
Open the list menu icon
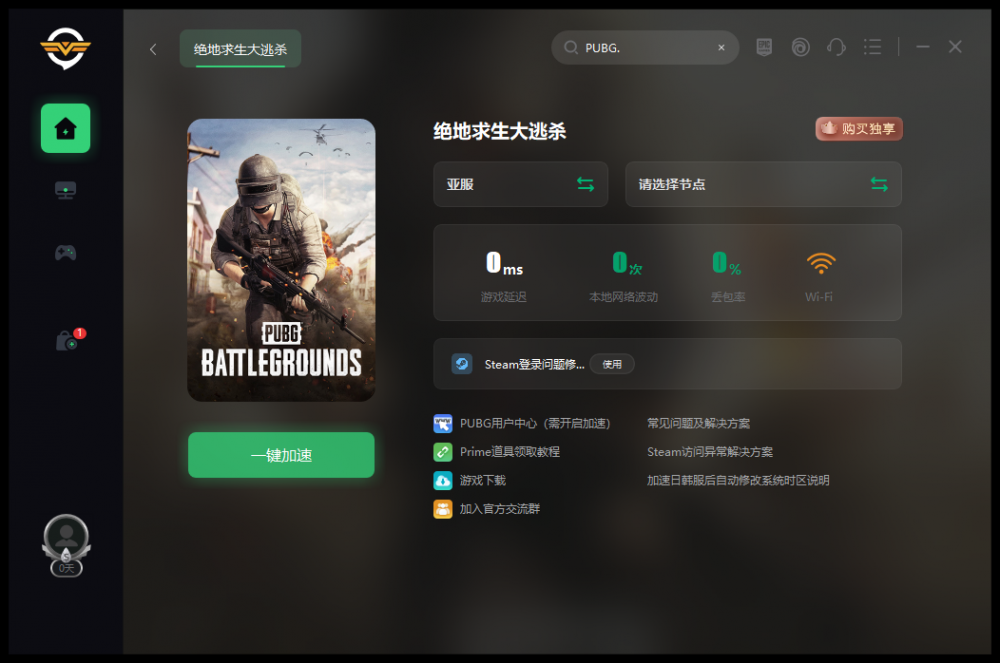pyautogui.click(x=872, y=47)
